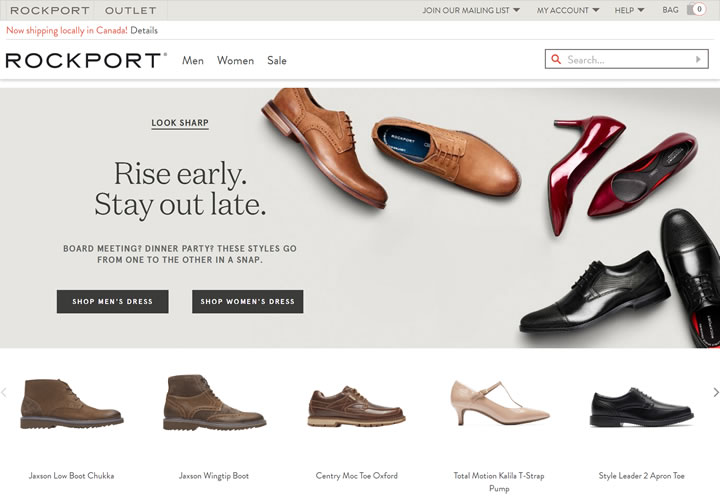Open the shopping bag icon

(696, 10)
